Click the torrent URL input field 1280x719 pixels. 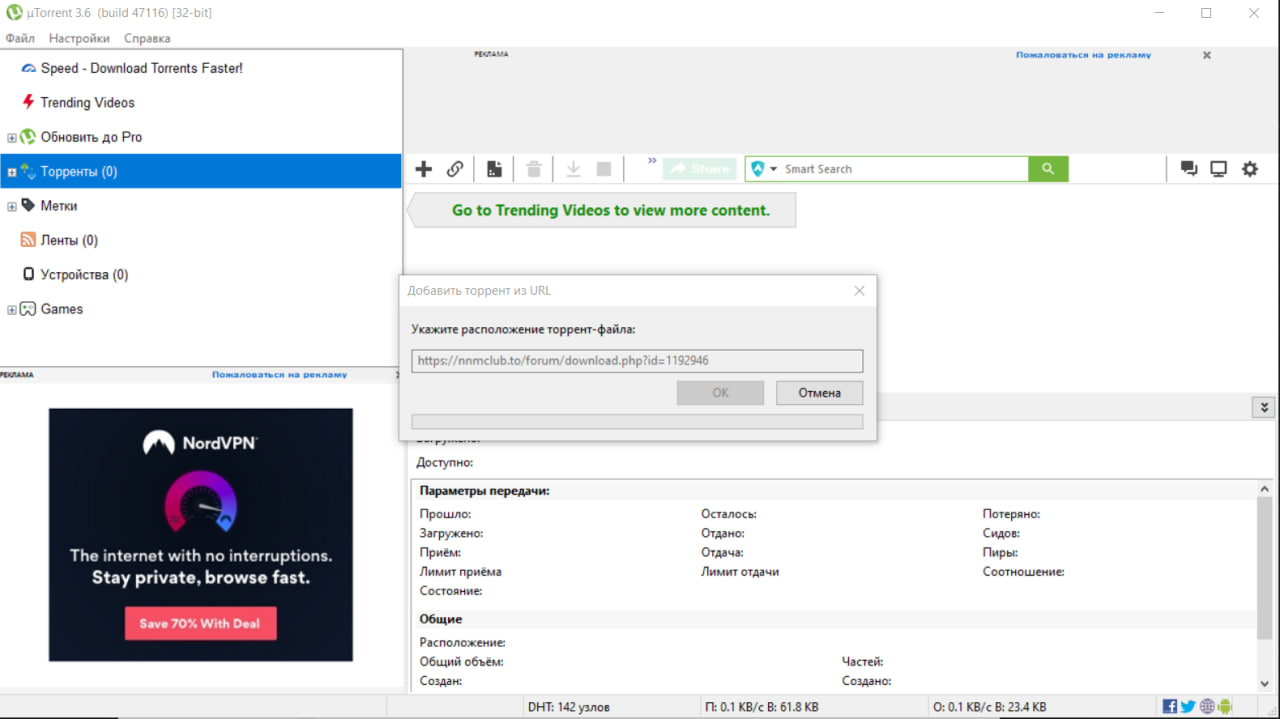[637, 360]
